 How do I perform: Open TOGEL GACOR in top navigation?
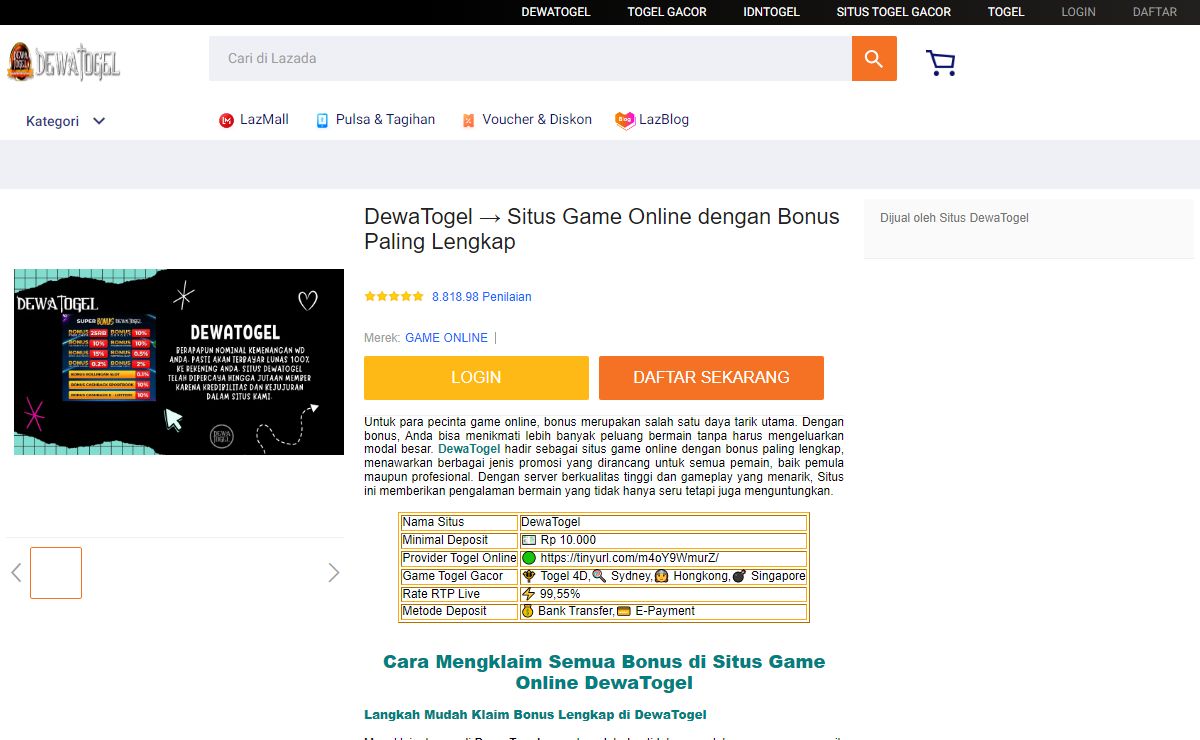point(667,12)
